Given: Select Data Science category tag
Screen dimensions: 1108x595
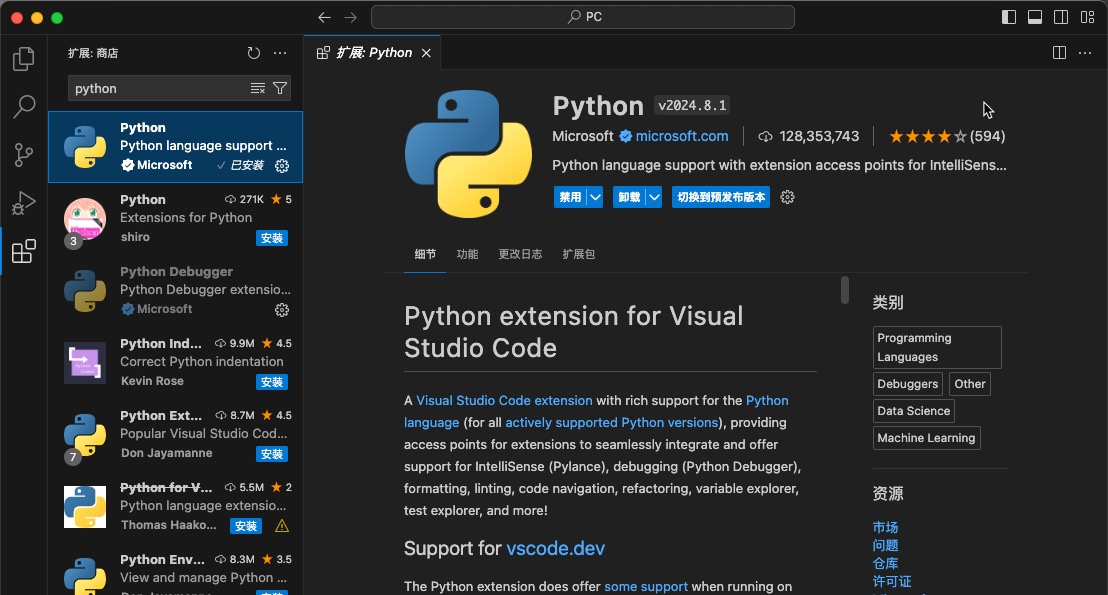Looking at the screenshot, I should click(914, 411).
